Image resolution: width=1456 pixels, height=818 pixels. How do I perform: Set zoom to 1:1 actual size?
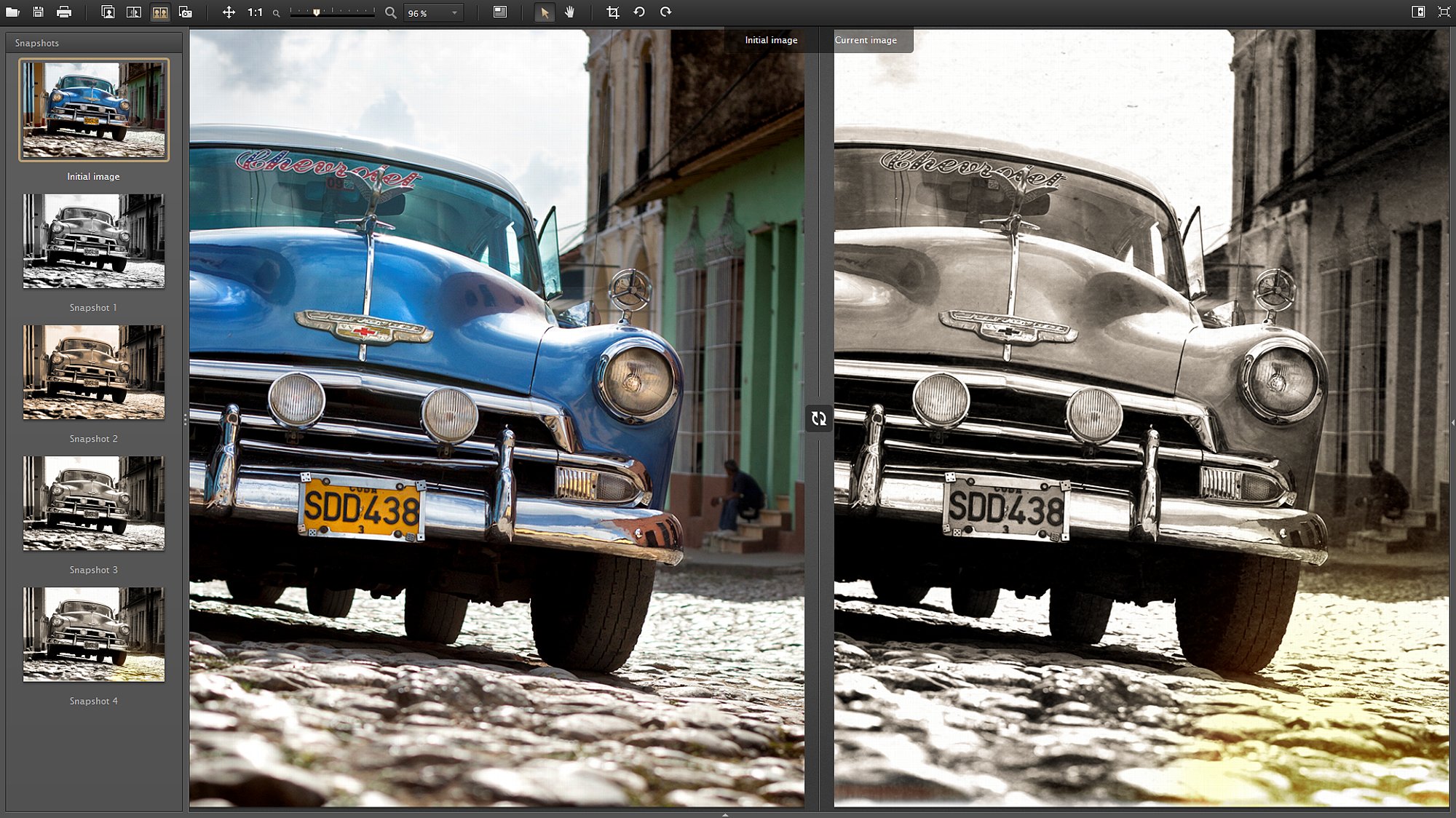[255, 12]
